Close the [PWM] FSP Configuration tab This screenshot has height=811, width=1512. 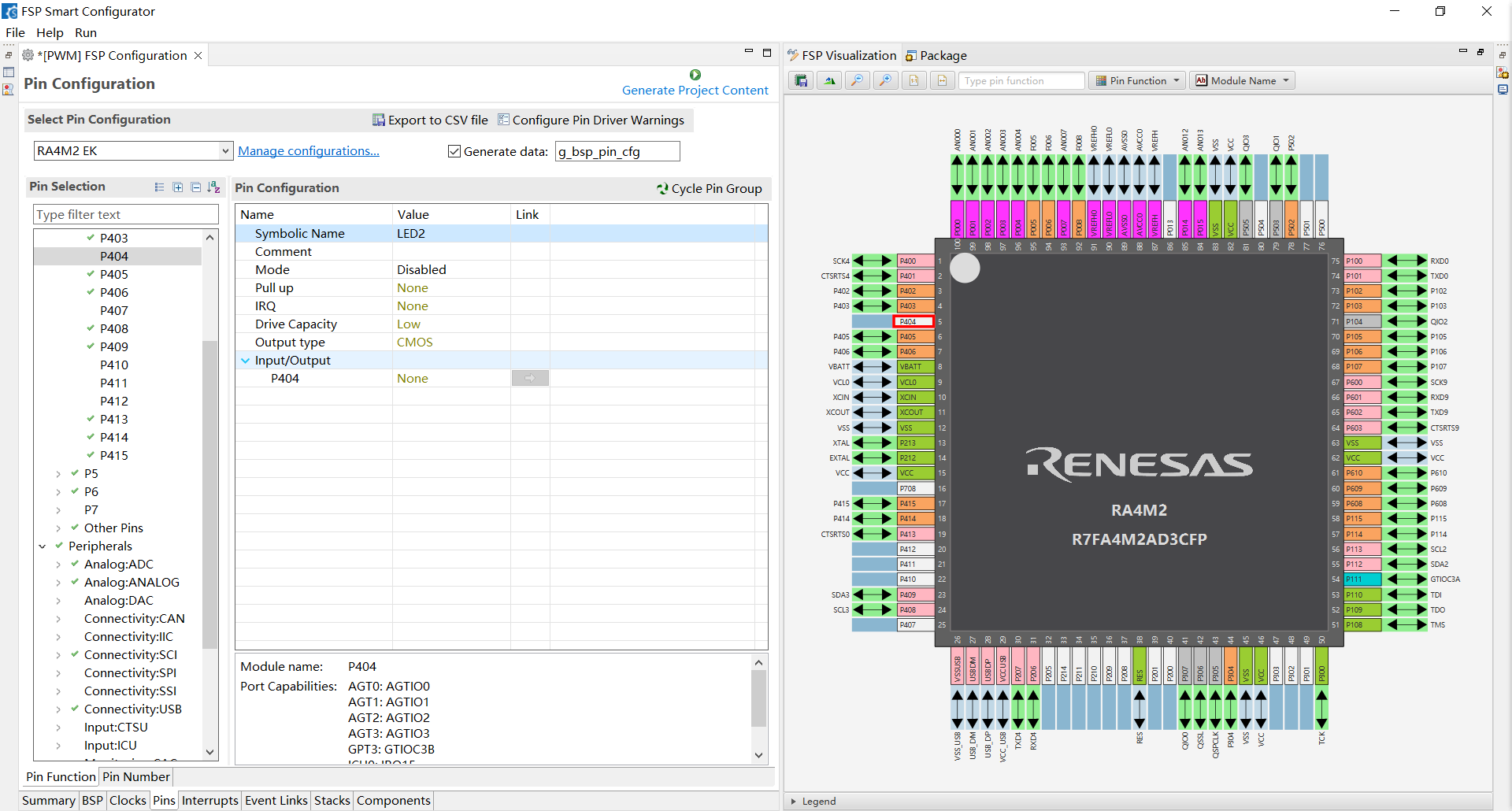(198, 55)
